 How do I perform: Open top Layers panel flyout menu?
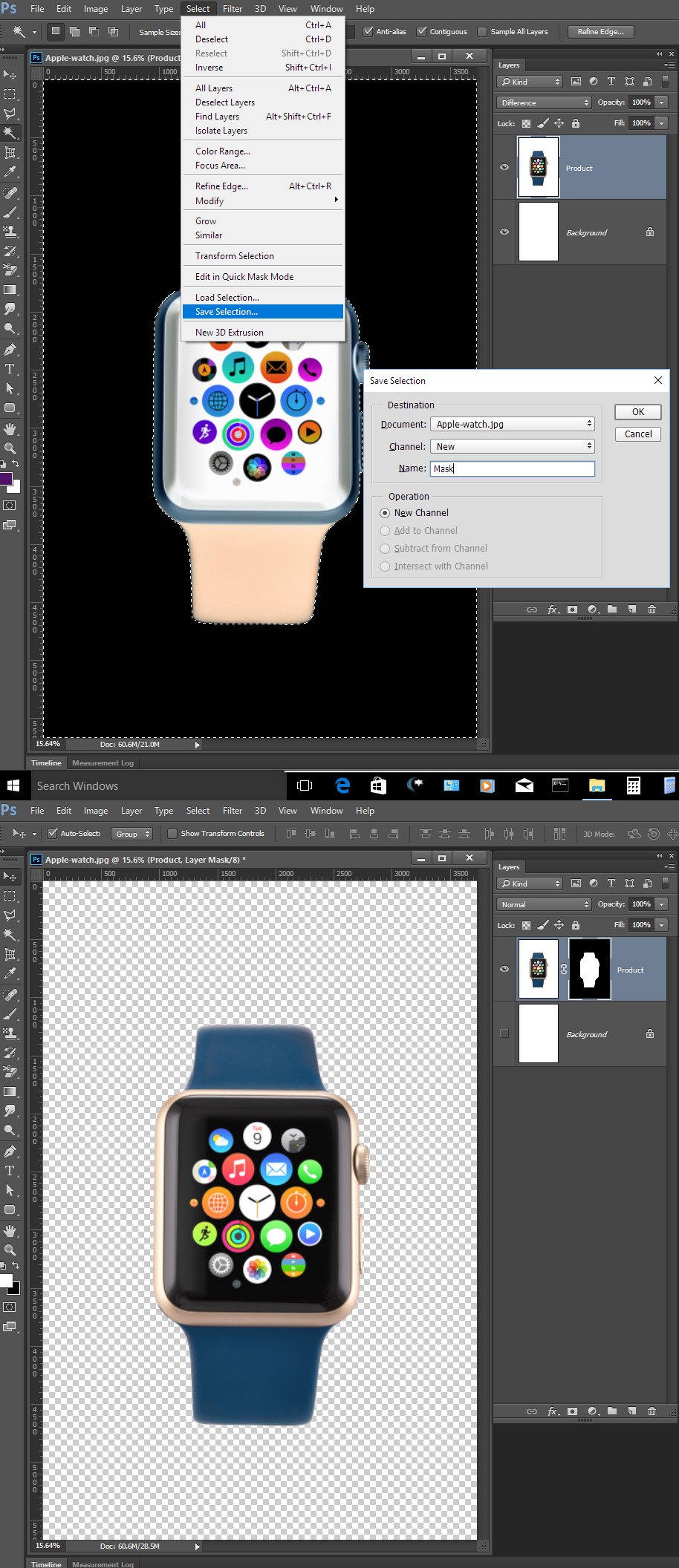(669, 65)
